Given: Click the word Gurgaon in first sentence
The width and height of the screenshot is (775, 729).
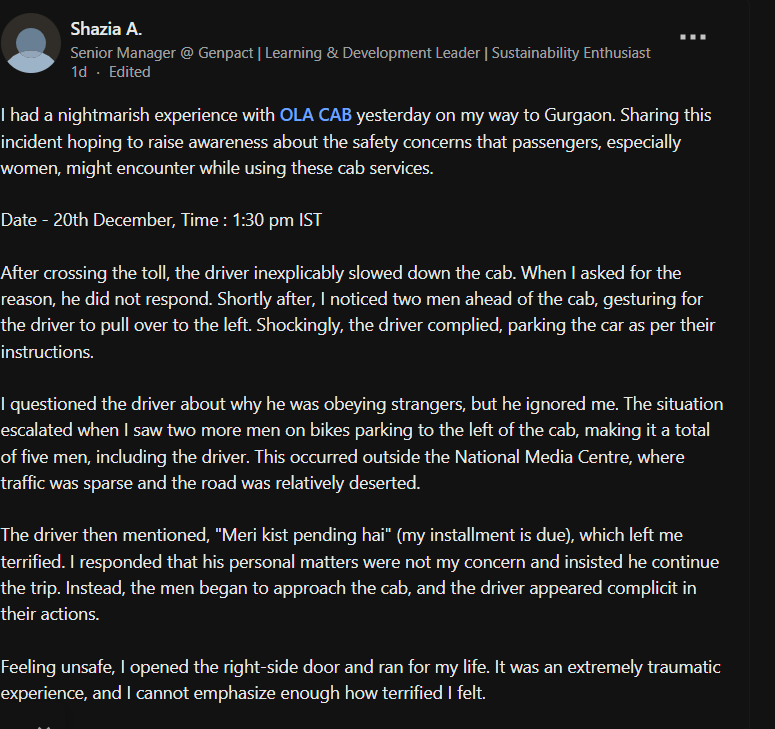Looking at the screenshot, I should pyautogui.click(x=579, y=115).
